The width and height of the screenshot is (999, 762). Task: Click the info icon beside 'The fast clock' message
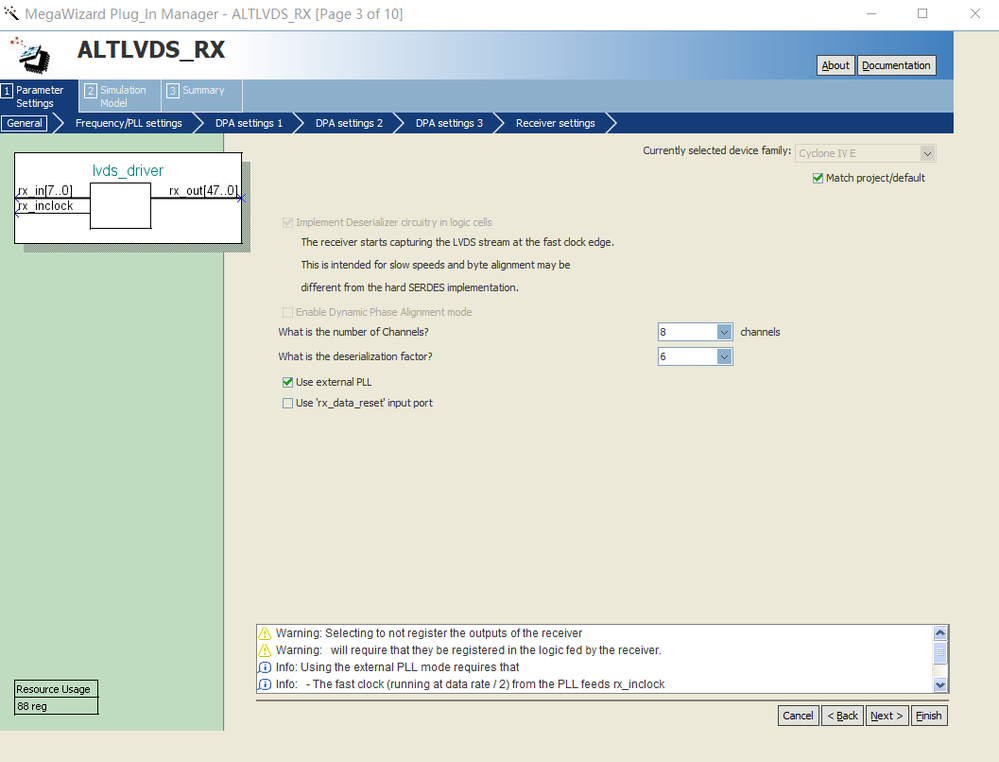(x=264, y=684)
